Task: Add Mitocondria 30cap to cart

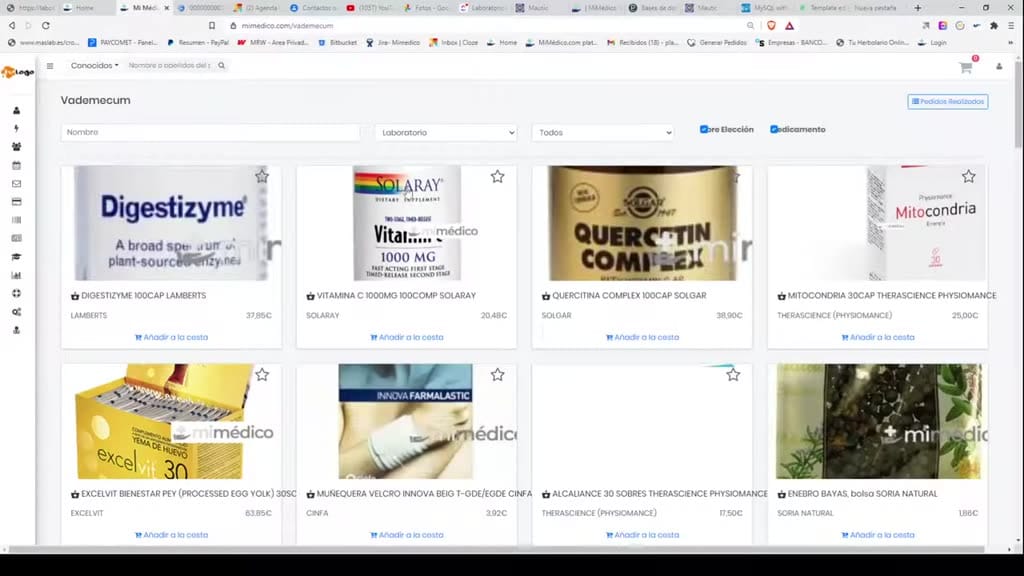Action: (x=878, y=338)
